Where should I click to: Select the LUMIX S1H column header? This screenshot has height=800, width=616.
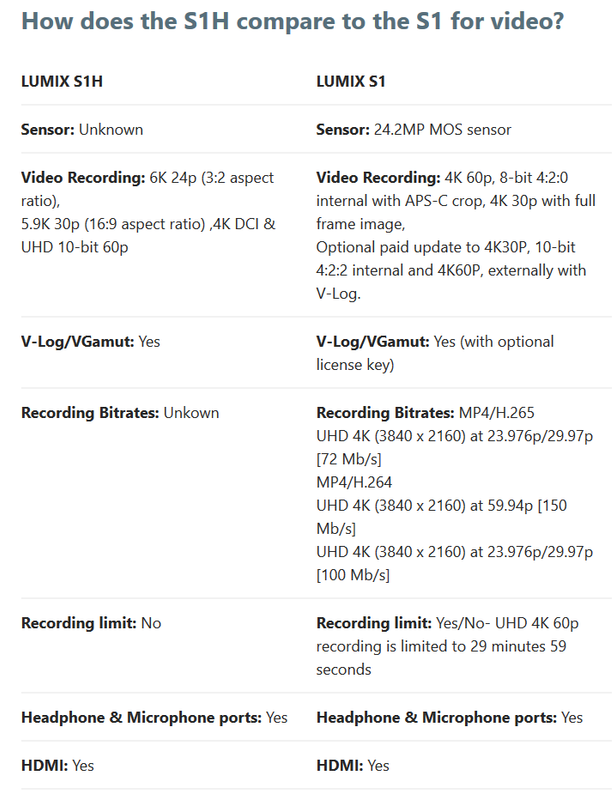pos(62,82)
